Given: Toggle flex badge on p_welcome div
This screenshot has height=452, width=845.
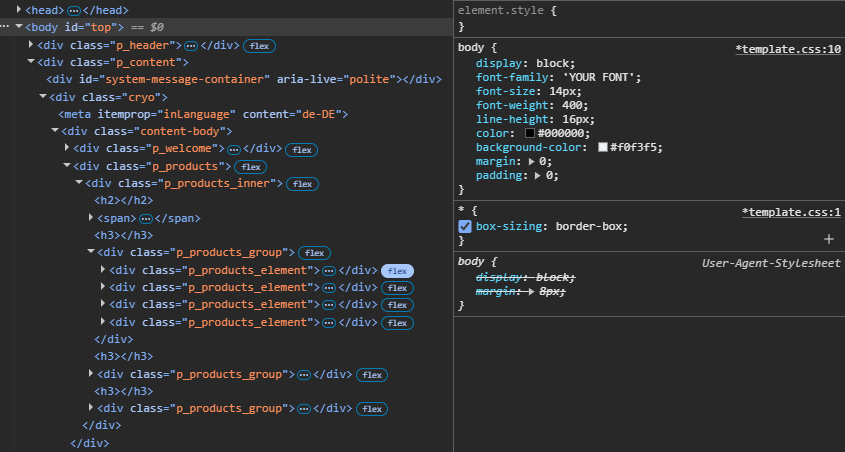Looking at the screenshot, I should coord(301,150).
